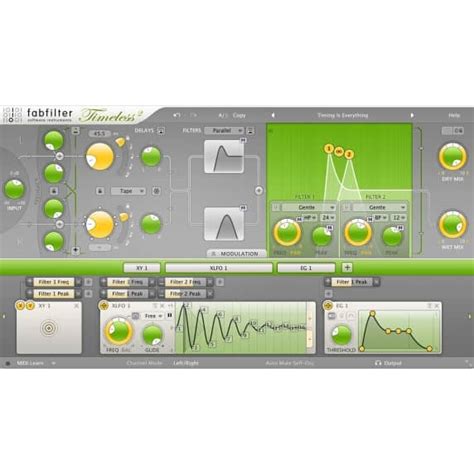Toggle the right button above Dry Mix knob
Viewport: 474px width, 474px height.
(458, 131)
